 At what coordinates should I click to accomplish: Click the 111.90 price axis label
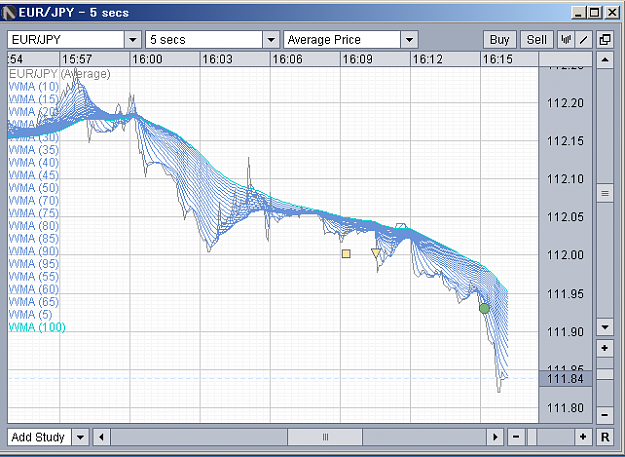pyautogui.click(x=565, y=332)
